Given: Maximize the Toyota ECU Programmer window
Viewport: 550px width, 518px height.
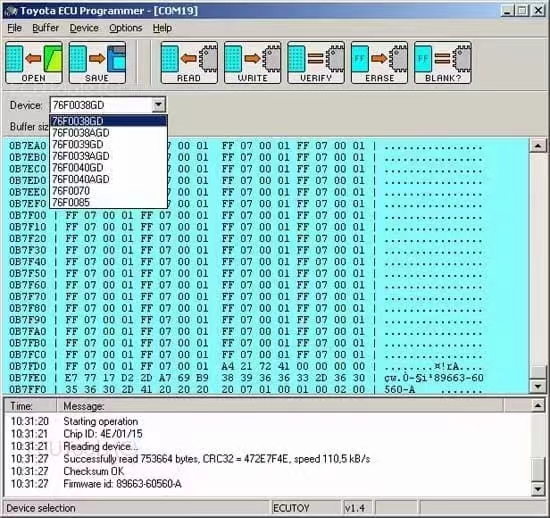Looking at the screenshot, I should click(x=522, y=11).
